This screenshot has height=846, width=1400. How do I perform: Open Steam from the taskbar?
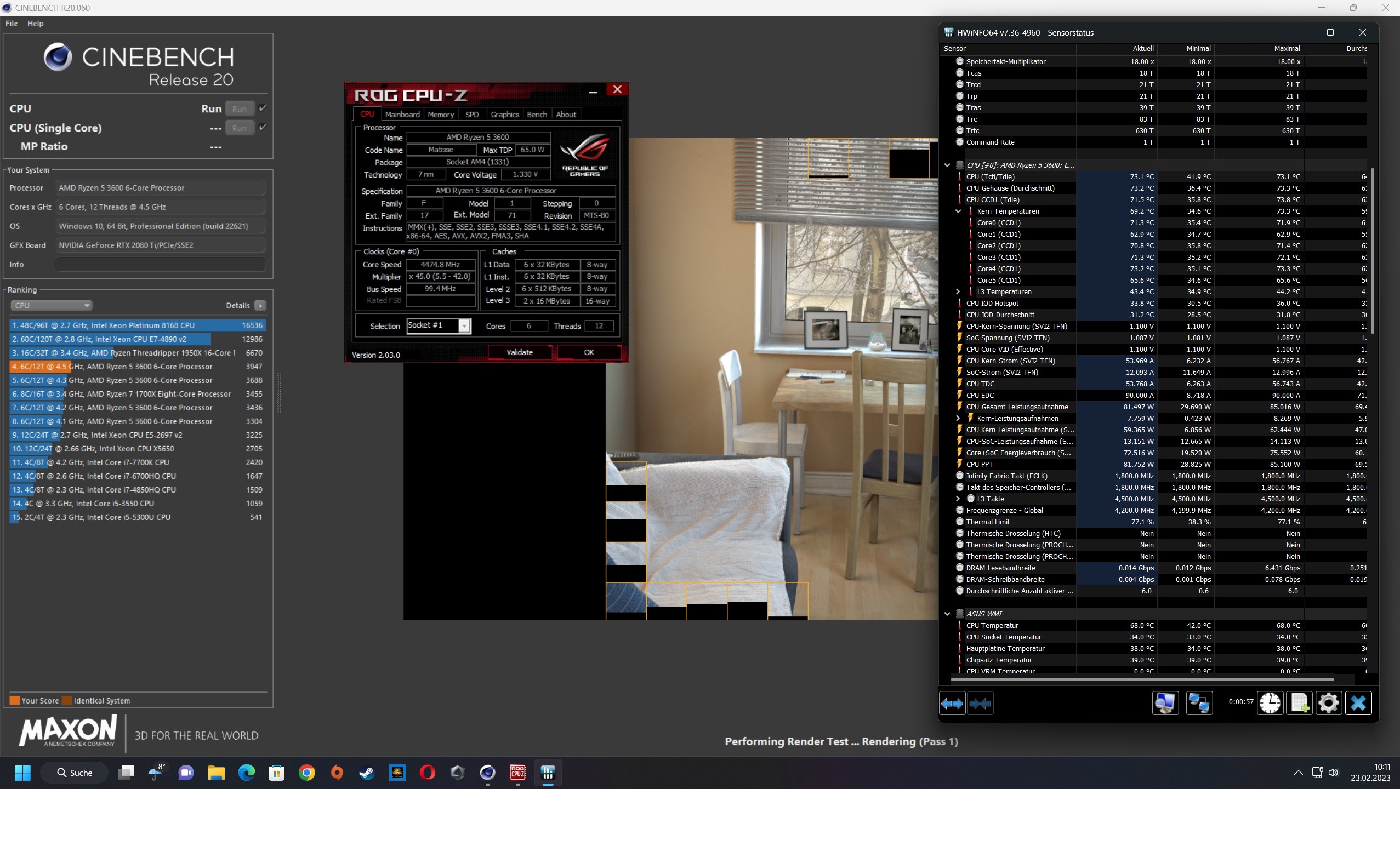pos(367,772)
